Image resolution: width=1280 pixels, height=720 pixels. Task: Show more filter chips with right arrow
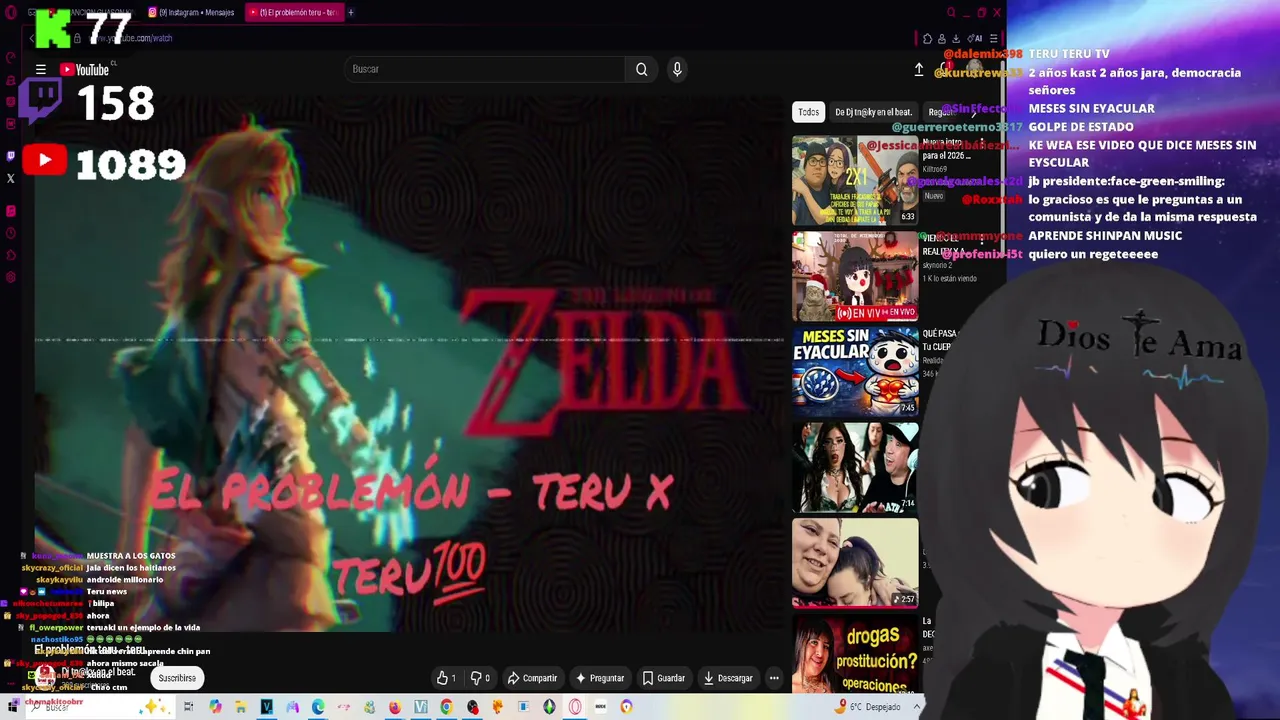[974, 112]
